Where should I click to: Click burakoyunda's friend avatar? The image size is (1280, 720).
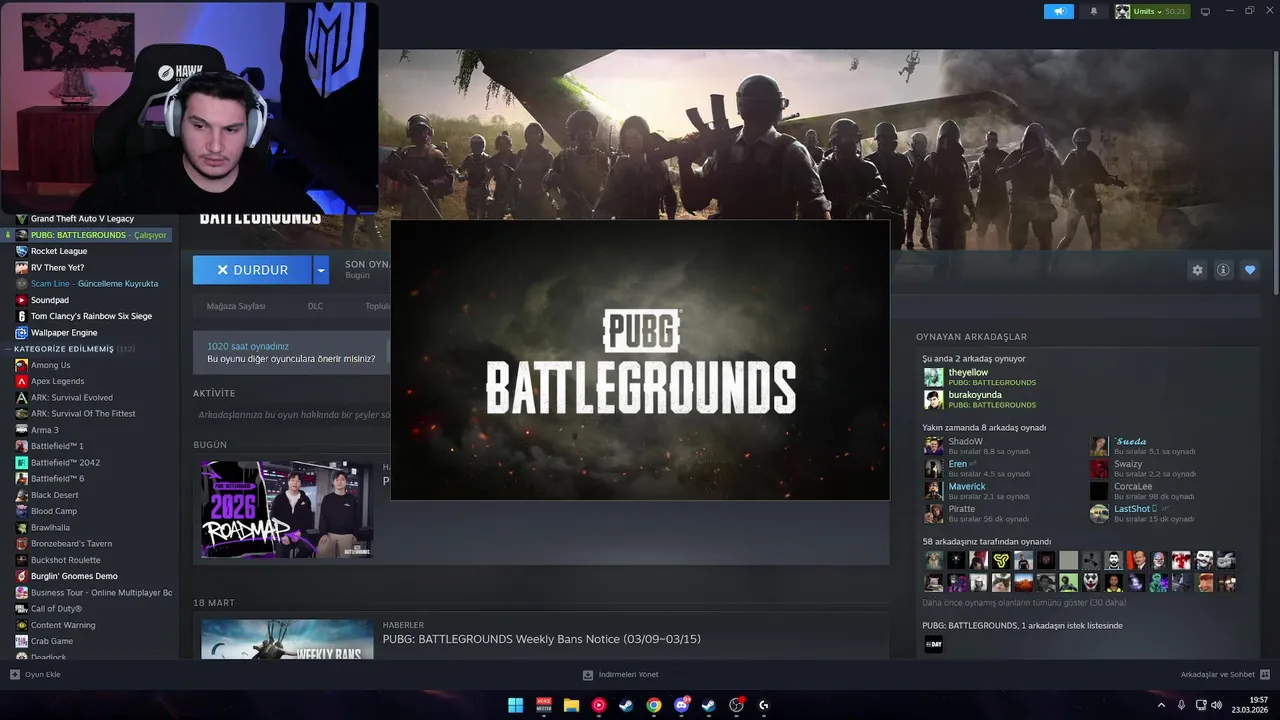click(x=933, y=399)
